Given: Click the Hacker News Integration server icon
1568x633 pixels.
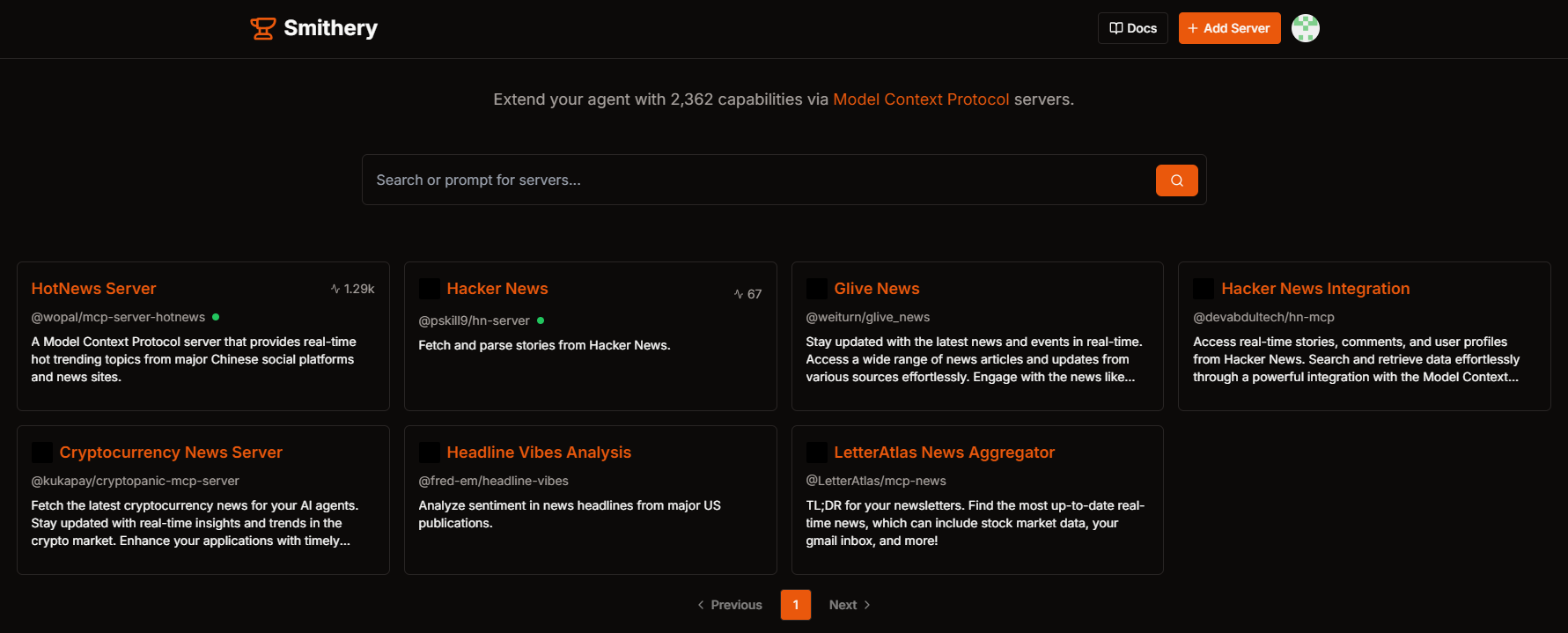Looking at the screenshot, I should [x=1204, y=289].
